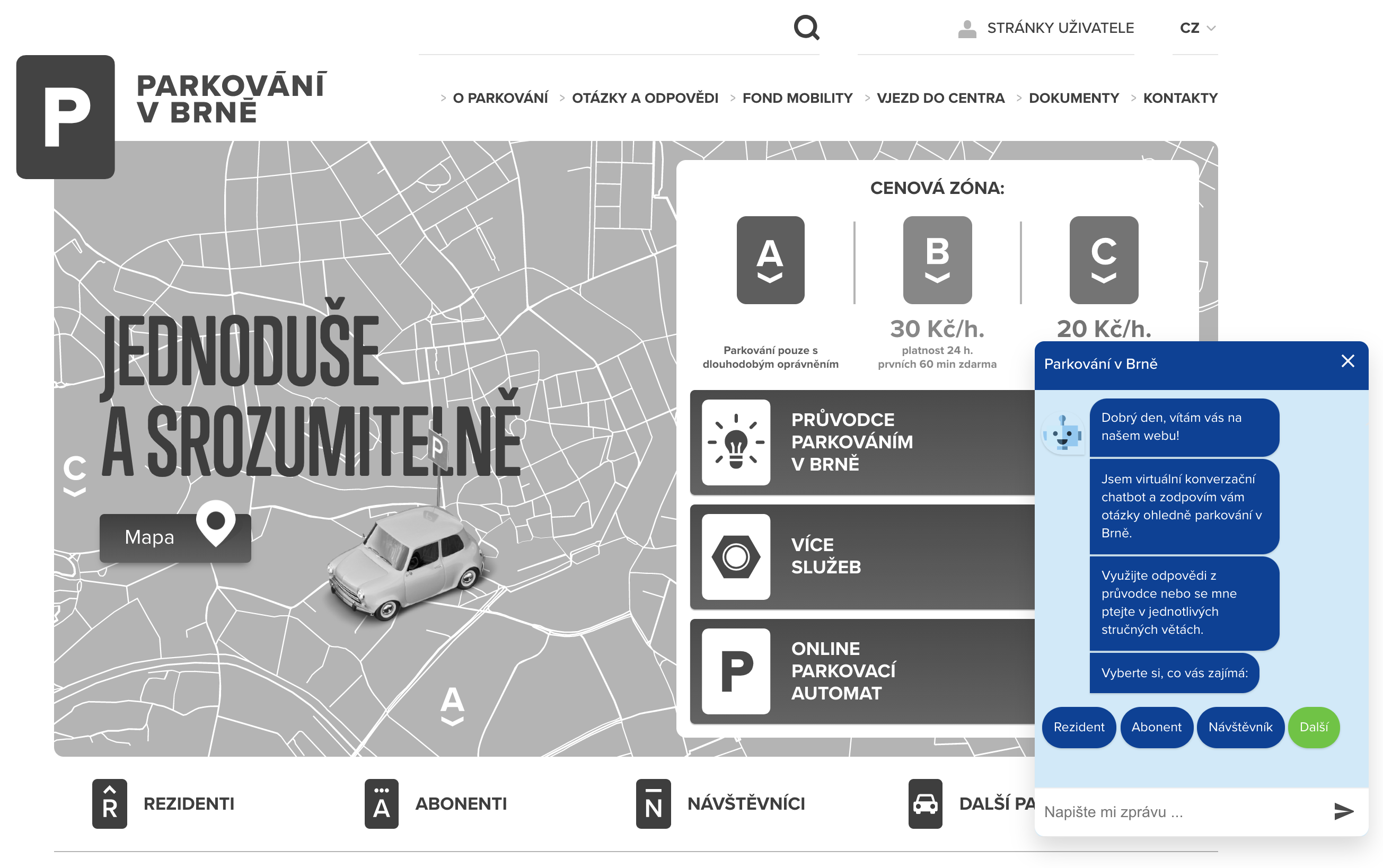Open Stránky uživatele user pages

coord(1060,28)
